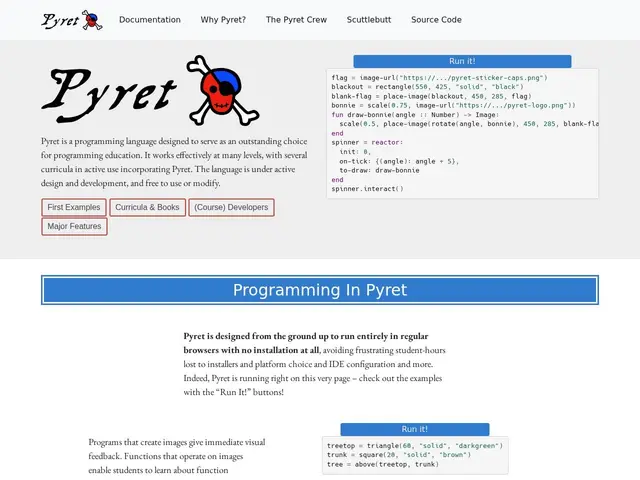Click the 'flag = image-url' code line

439,78
